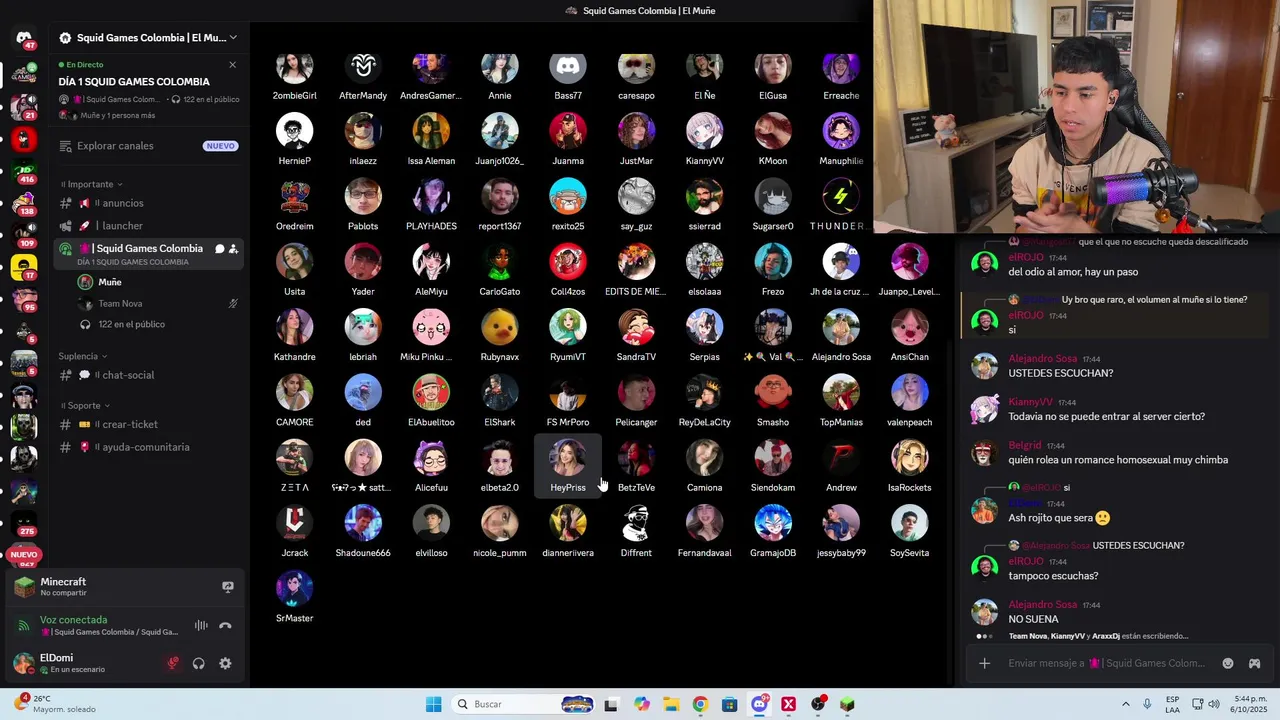Image resolution: width=1280 pixels, height=720 pixels.
Task: Select audience member THUNDER avatar
Action: pos(841,197)
